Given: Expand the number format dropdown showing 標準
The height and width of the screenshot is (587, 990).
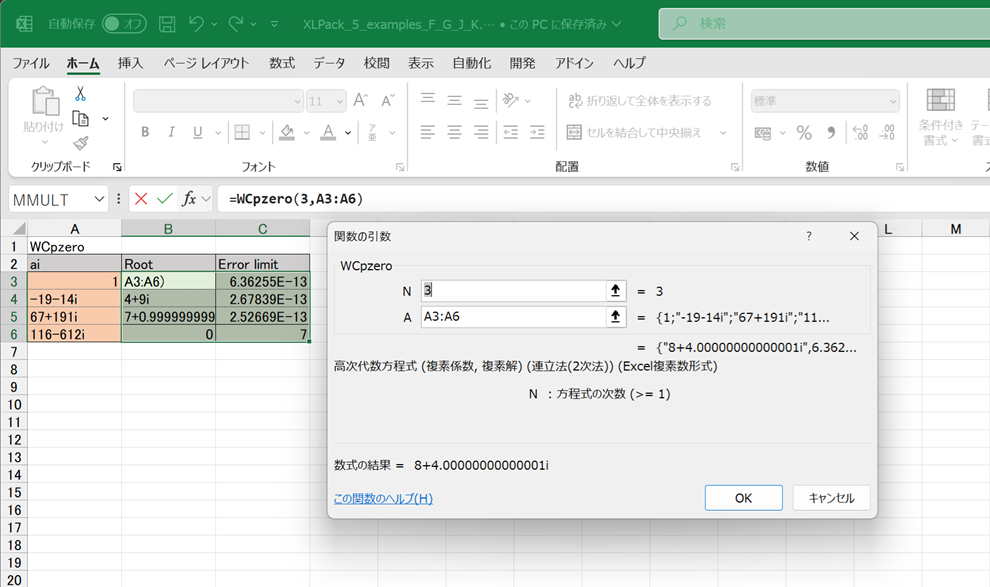Looking at the screenshot, I should point(891,101).
